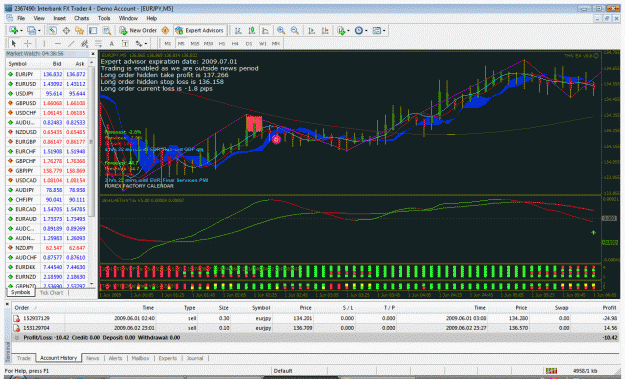The height and width of the screenshot is (379, 625).
Task: Click the New Order toolbar button
Action: click(x=138, y=30)
